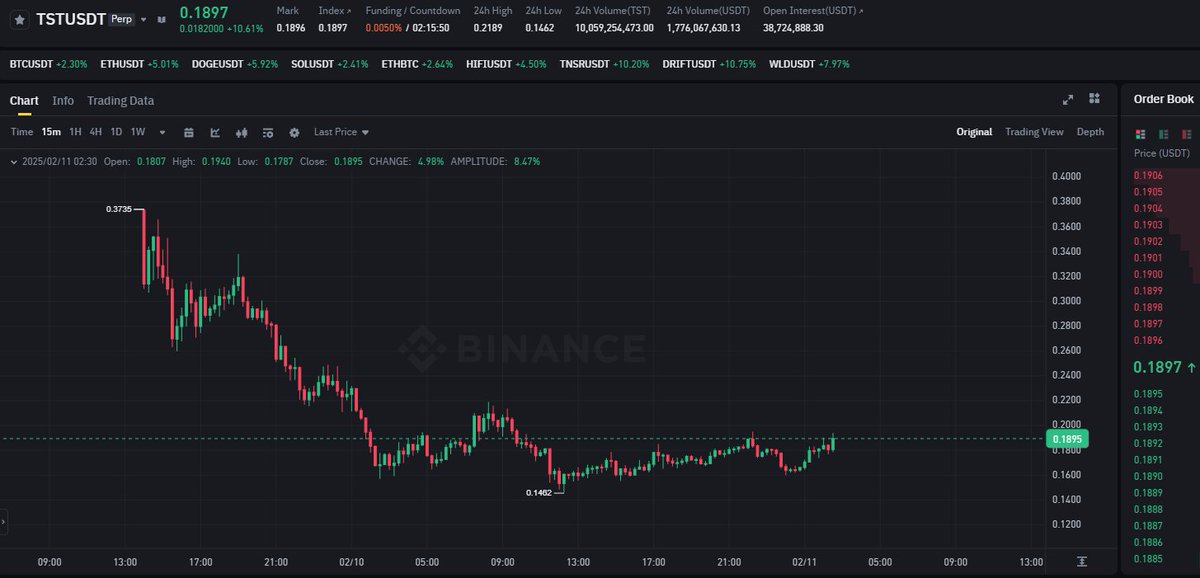Click ask price 0.1906 in order book
This screenshot has width=1200, height=578.
[x=1148, y=175]
